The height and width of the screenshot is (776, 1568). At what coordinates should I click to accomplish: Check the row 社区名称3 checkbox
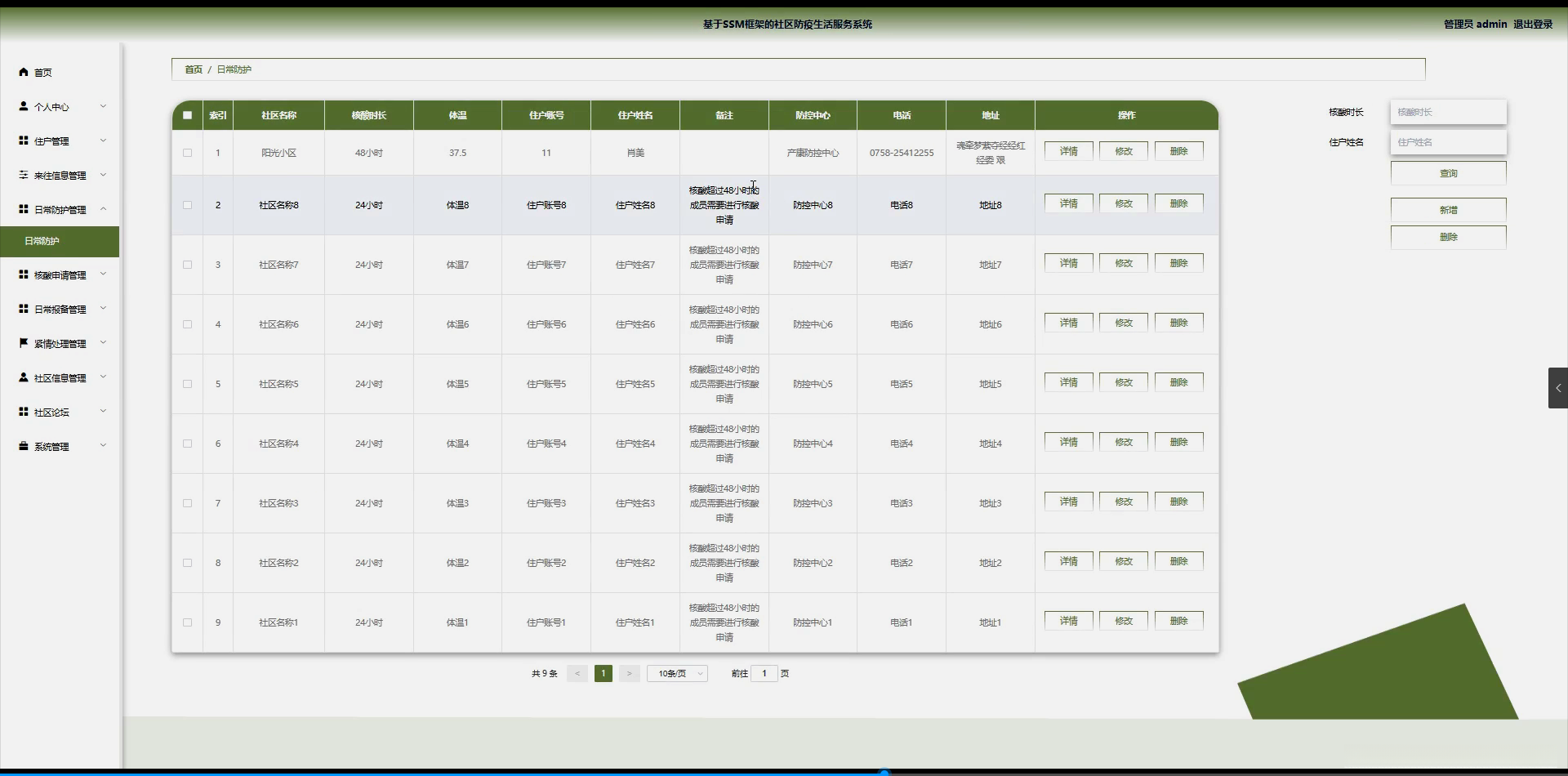[187, 503]
